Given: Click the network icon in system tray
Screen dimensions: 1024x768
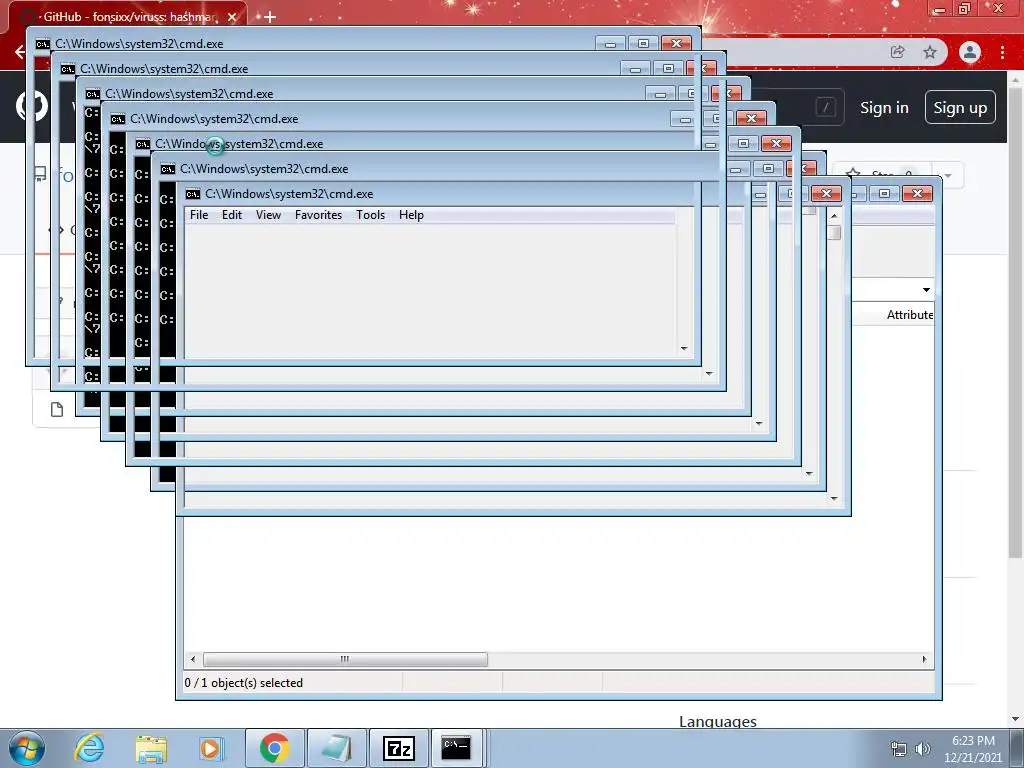Looking at the screenshot, I should (x=899, y=749).
